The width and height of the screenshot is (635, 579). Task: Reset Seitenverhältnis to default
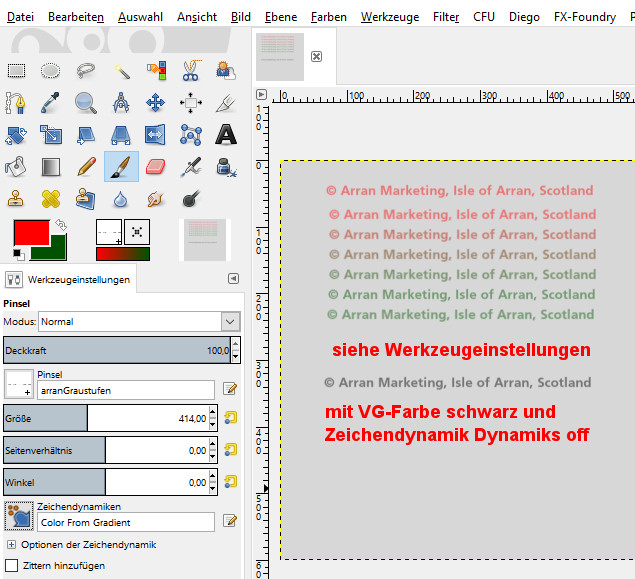[x=230, y=449]
